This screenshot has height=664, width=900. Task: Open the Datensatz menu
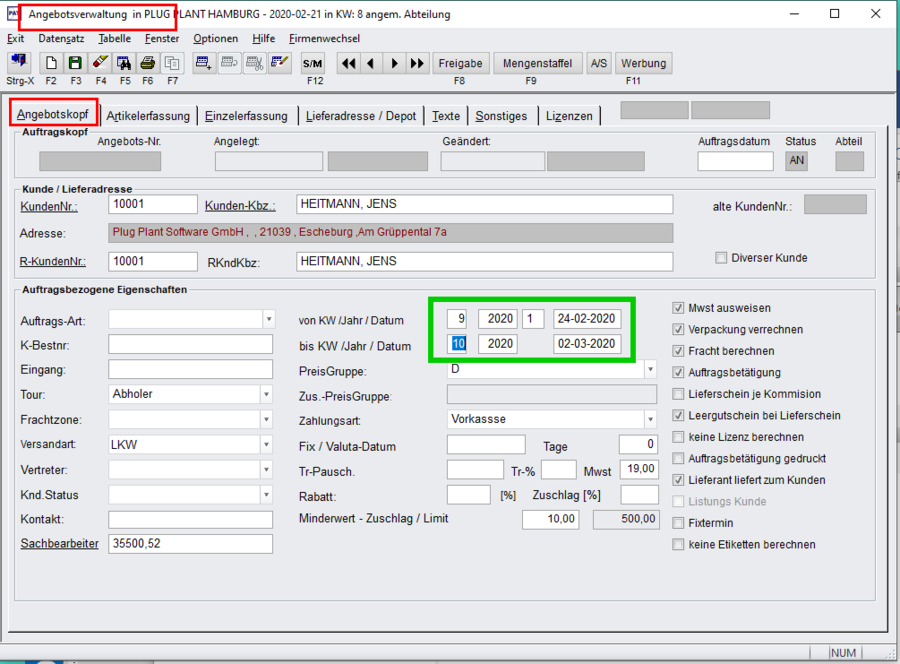62,39
